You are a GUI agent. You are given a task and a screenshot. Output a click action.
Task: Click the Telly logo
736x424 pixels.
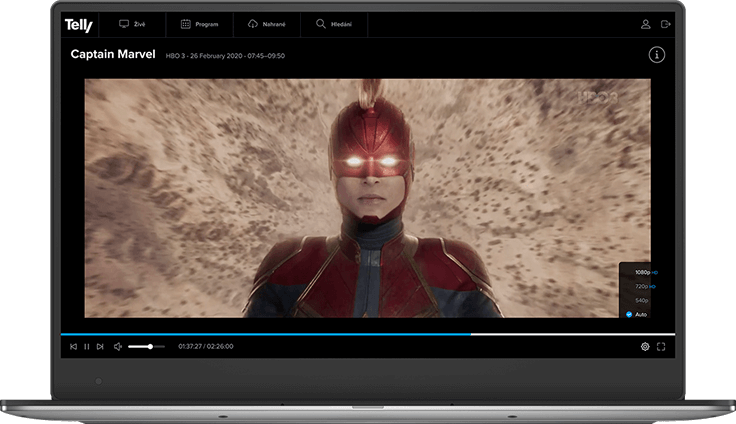78,25
